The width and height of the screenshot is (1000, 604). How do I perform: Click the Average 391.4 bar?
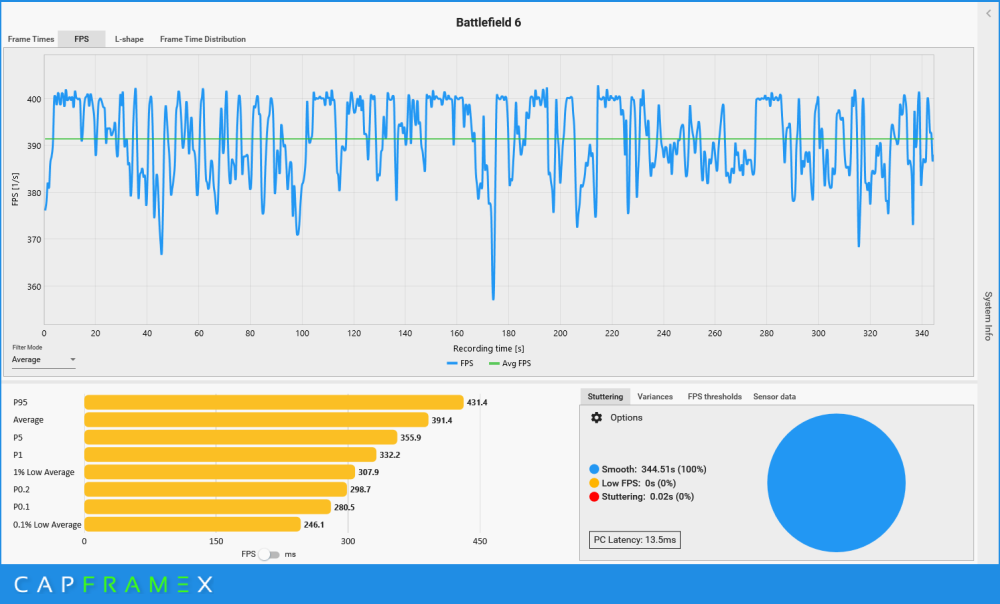pos(256,420)
